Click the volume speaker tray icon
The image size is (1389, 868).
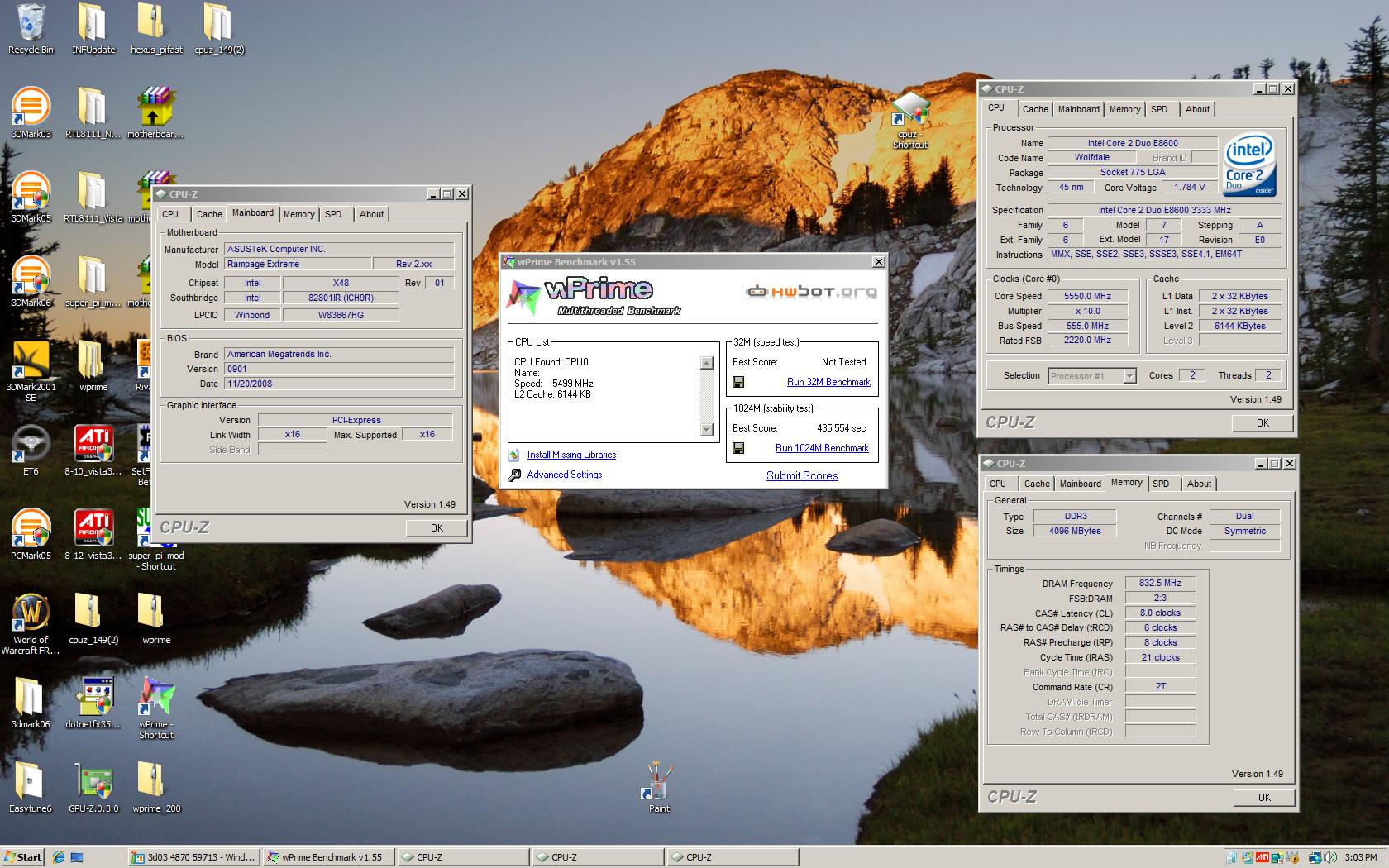[1329, 857]
